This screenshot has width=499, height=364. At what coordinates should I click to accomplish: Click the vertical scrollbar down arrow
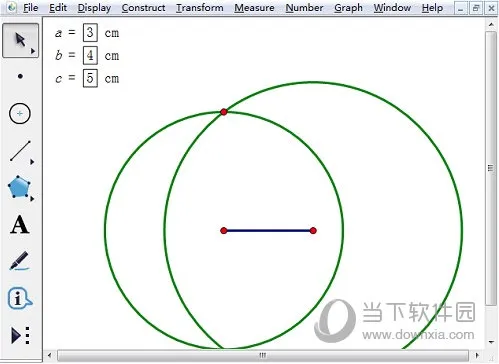pos(491,342)
